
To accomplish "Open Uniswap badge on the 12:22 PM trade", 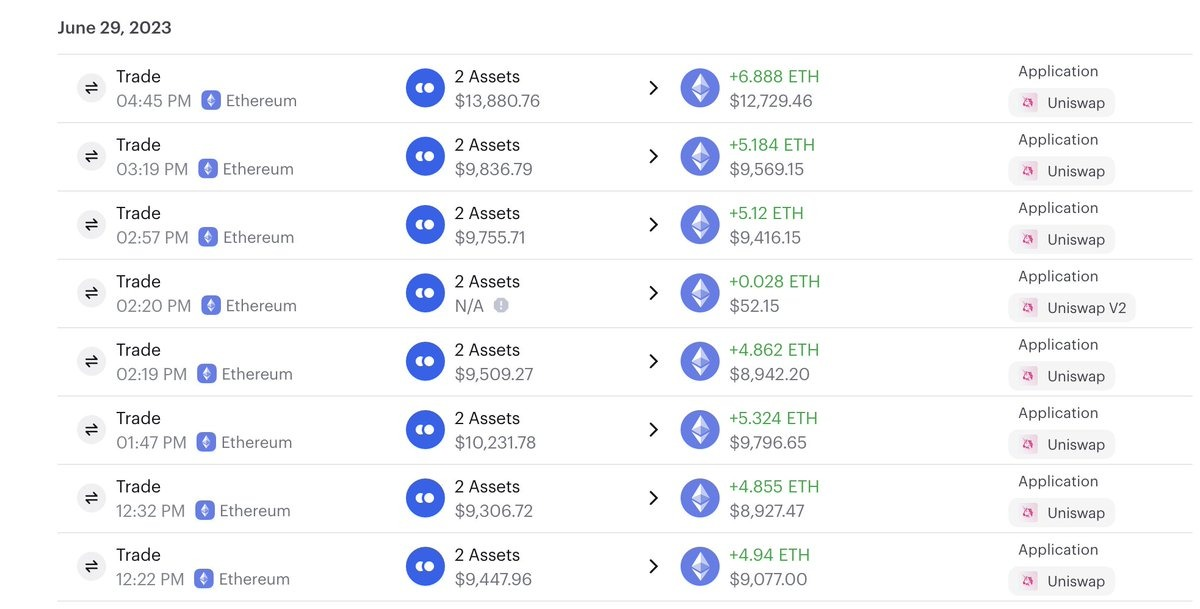I will pos(1062,581).
